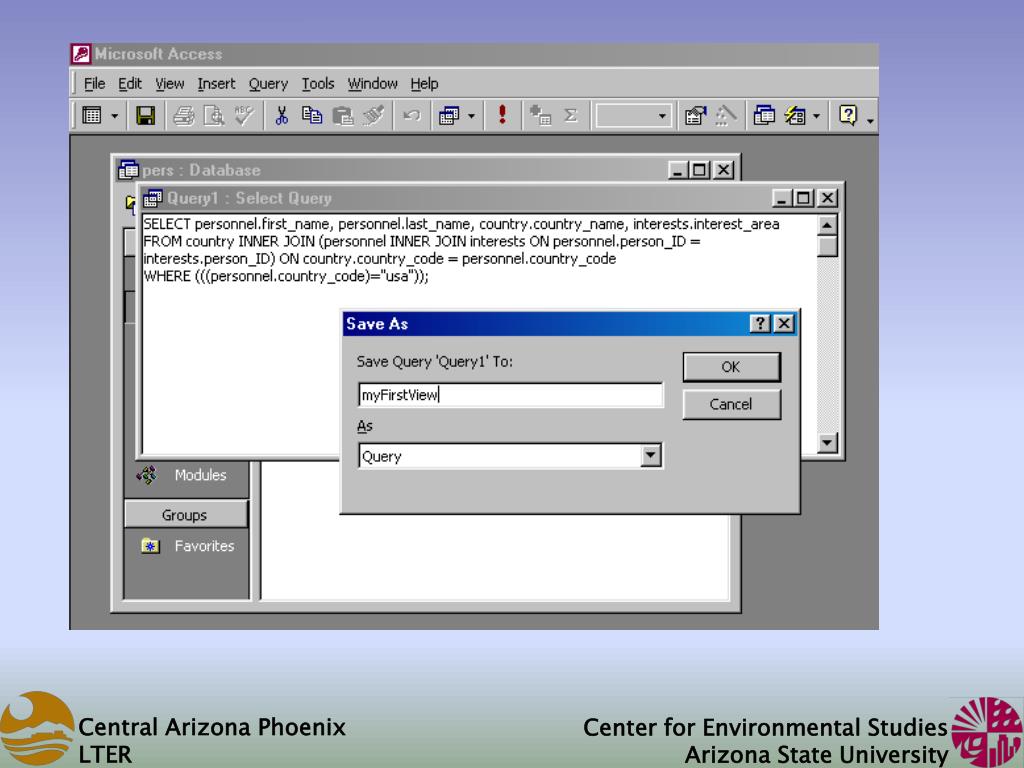Click the Format Painter brush icon

coord(373,116)
